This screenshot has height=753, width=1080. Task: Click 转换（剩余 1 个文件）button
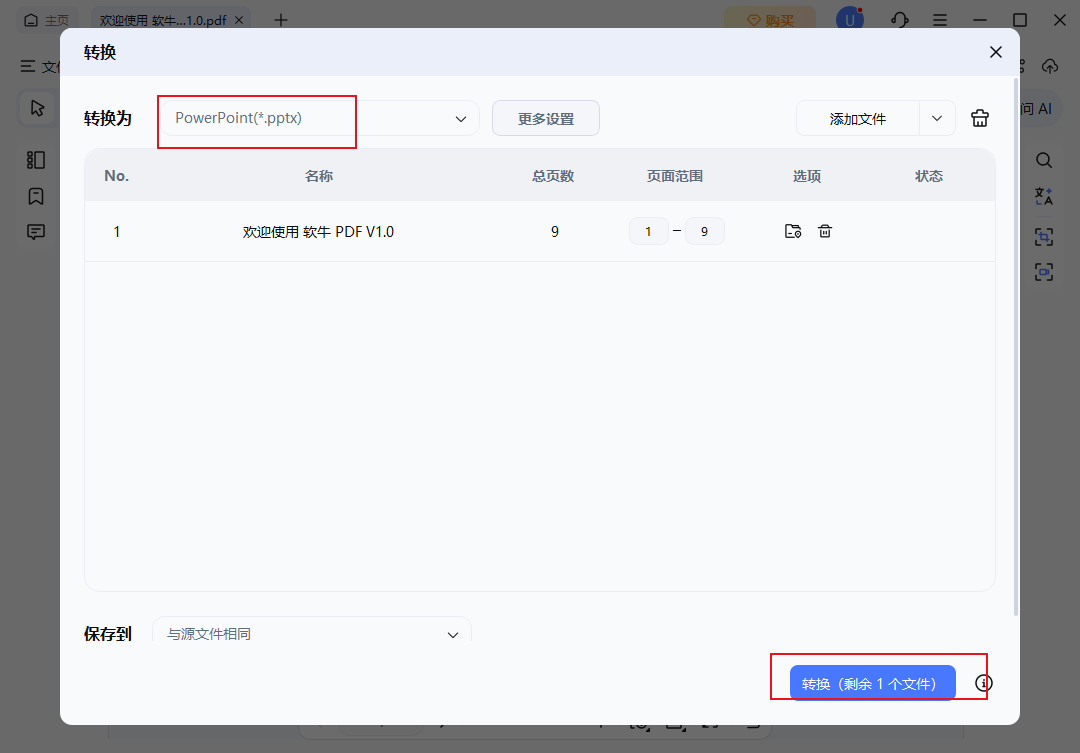click(x=872, y=683)
